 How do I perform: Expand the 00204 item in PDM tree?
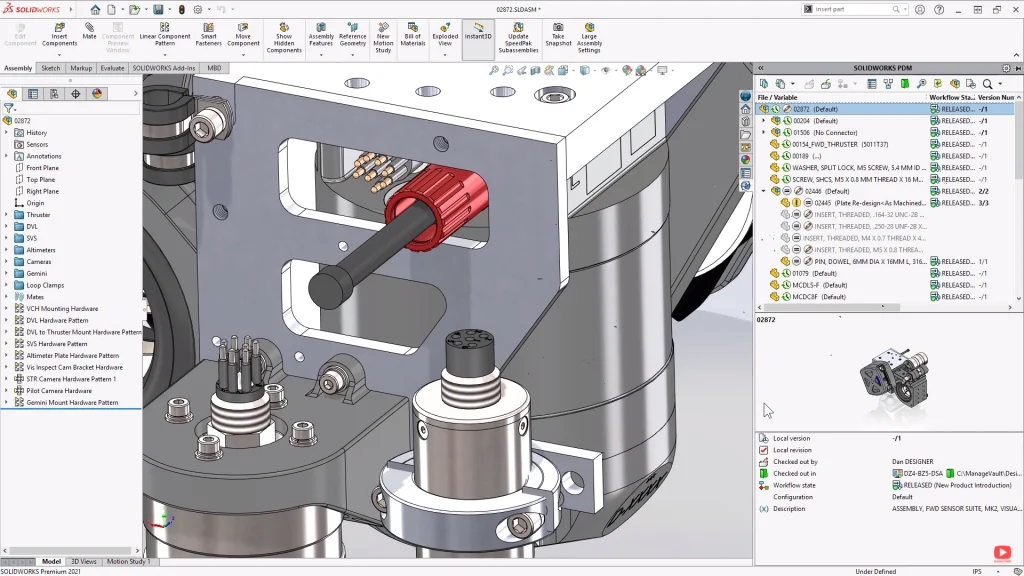tap(764, 121)
